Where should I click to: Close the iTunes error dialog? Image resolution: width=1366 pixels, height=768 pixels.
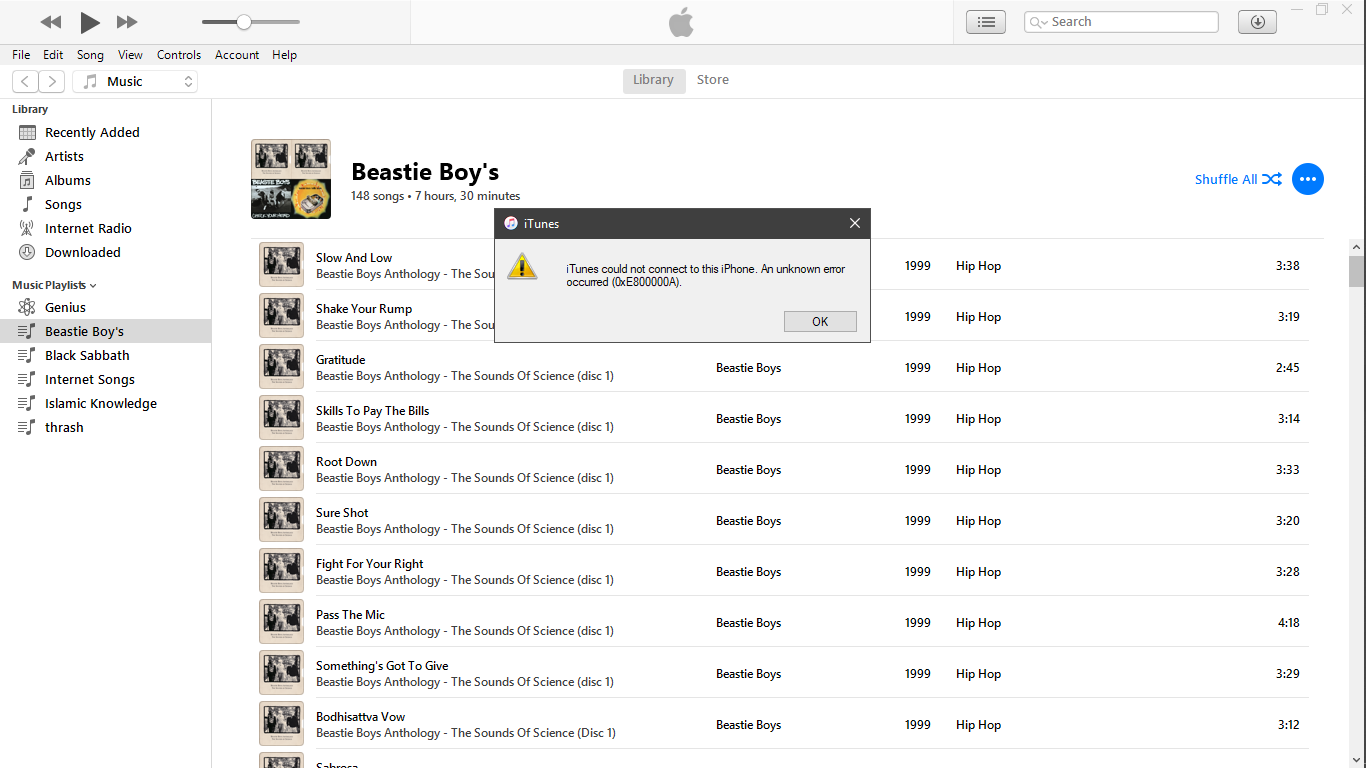(855, 223)
